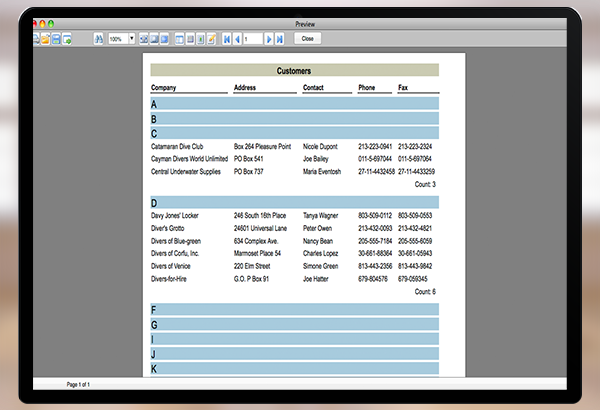Viewport: 600px width, 410px height.
Task: Go to the first page
Action: [x=226, y=38]
